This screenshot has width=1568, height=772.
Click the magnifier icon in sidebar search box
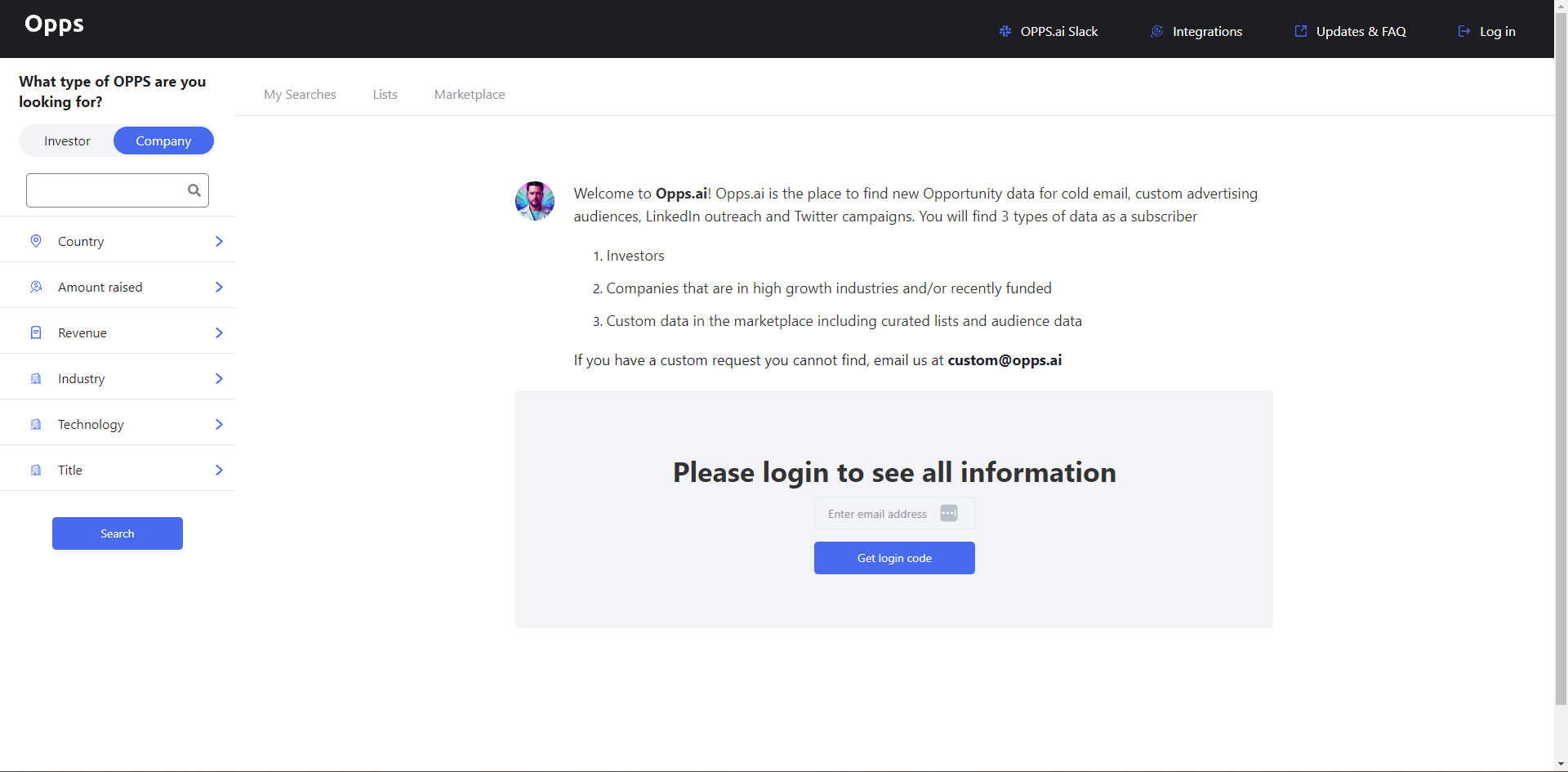coord(194,190)
